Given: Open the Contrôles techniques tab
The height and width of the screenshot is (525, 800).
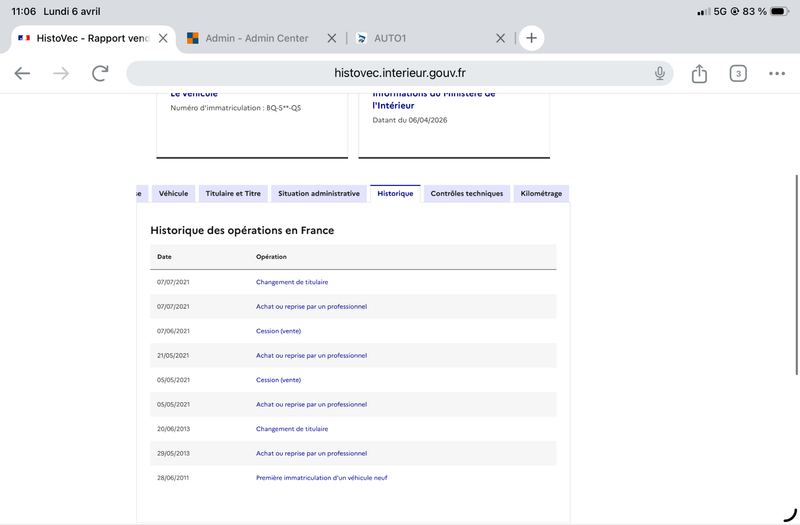Looking at the screenshot, I should tap(468, 193).
